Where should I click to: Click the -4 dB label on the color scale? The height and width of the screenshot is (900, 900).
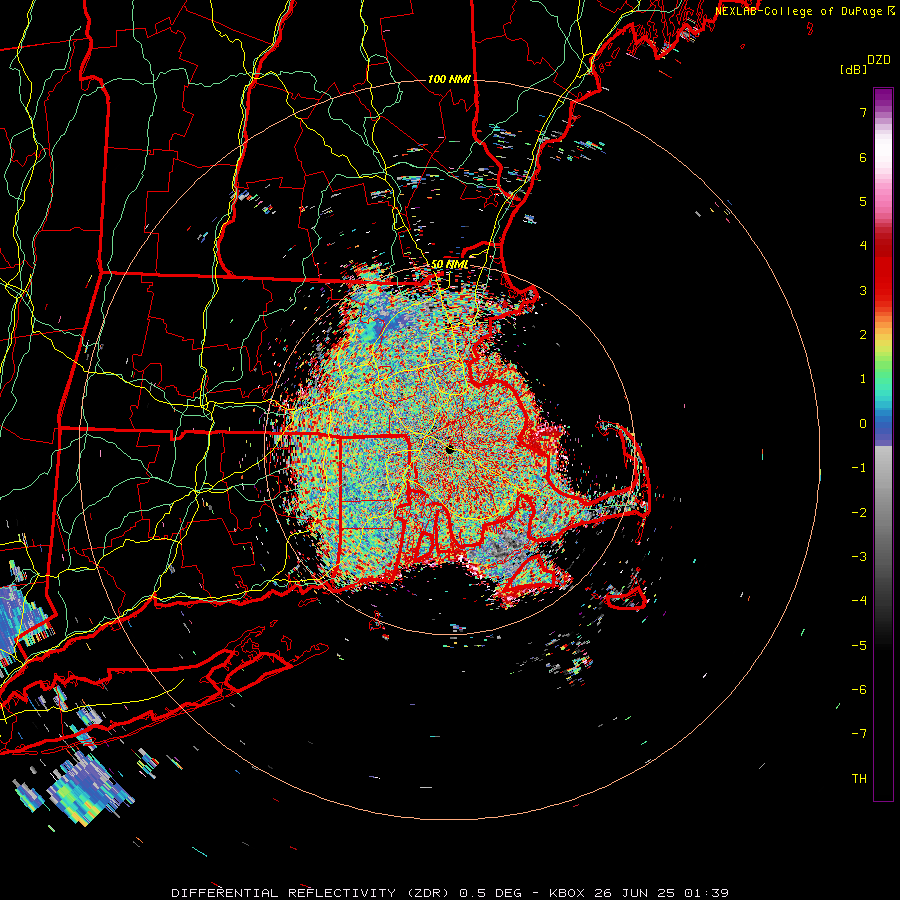859,601
